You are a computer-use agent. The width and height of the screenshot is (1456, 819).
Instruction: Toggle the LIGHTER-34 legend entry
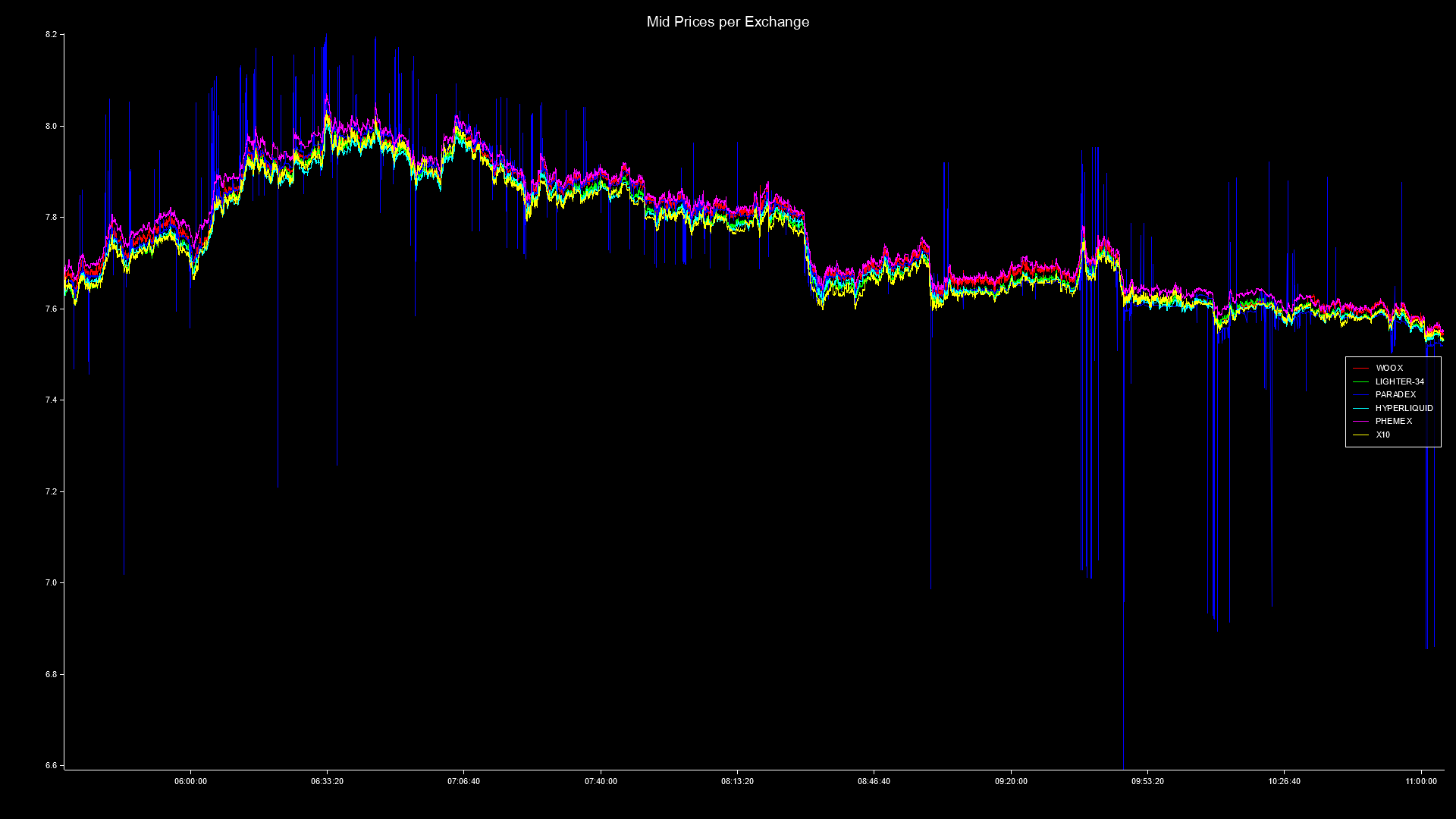pyautogui.click(x=1398, y=381)
